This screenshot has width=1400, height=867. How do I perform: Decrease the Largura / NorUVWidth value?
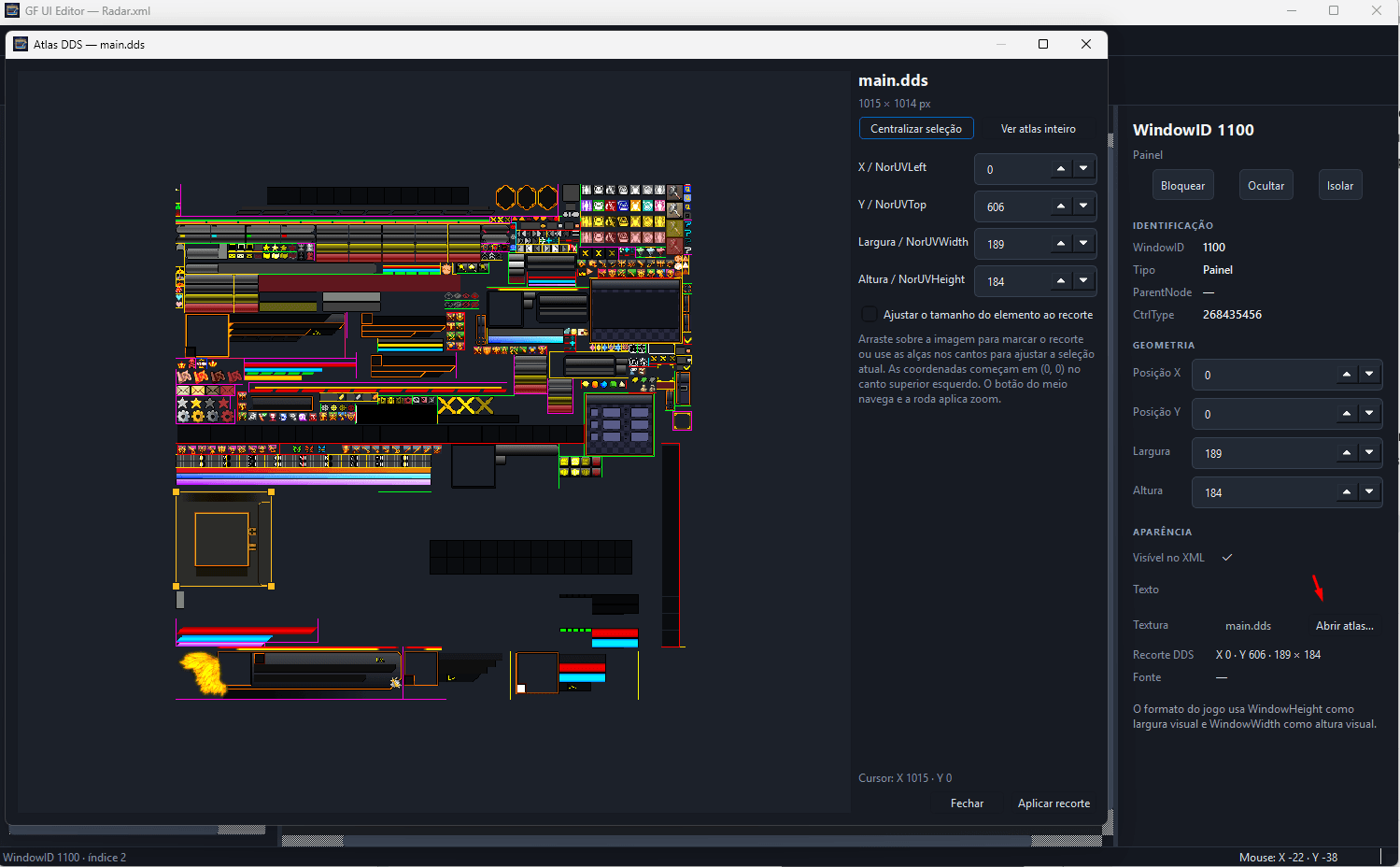click(x=1083, y=244)
